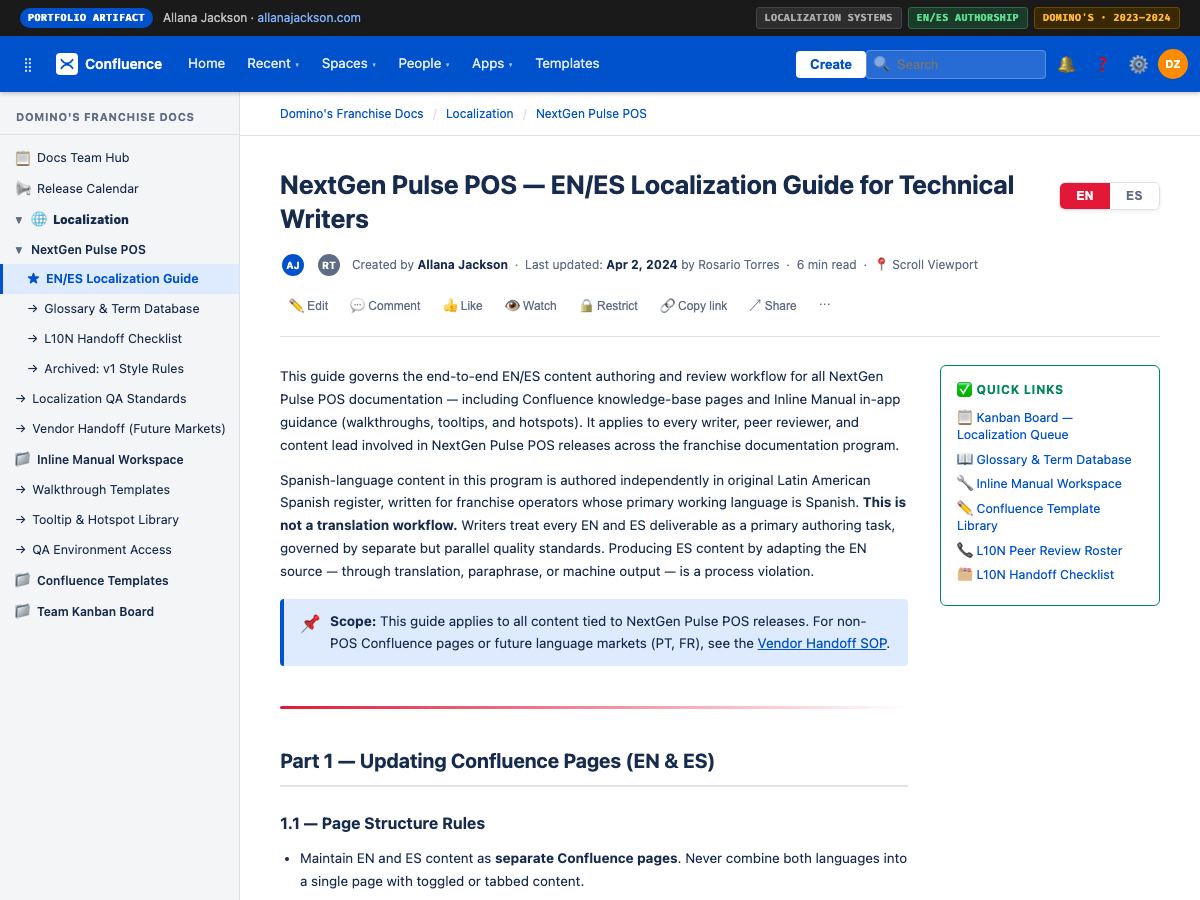Like this page

coord(462,306)
